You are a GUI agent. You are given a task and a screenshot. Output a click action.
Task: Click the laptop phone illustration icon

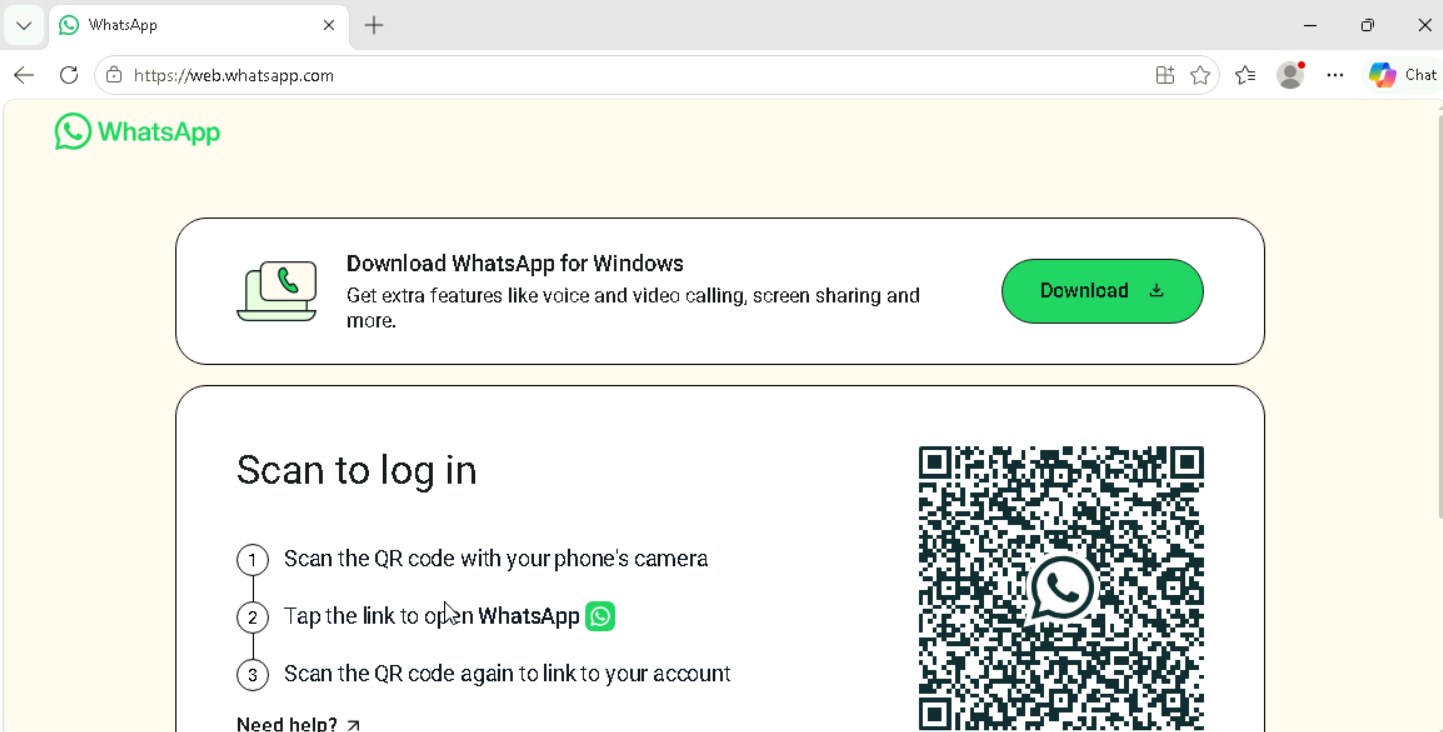[277, 291]
